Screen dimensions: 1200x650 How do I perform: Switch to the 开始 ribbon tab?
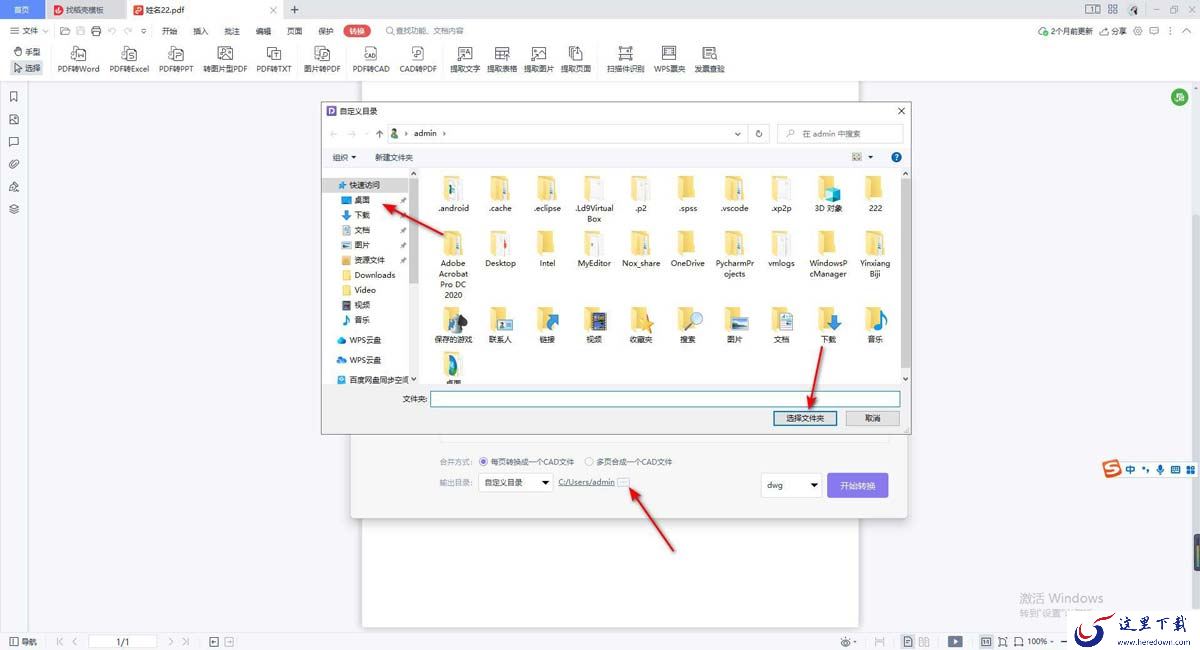coord(170,31)
